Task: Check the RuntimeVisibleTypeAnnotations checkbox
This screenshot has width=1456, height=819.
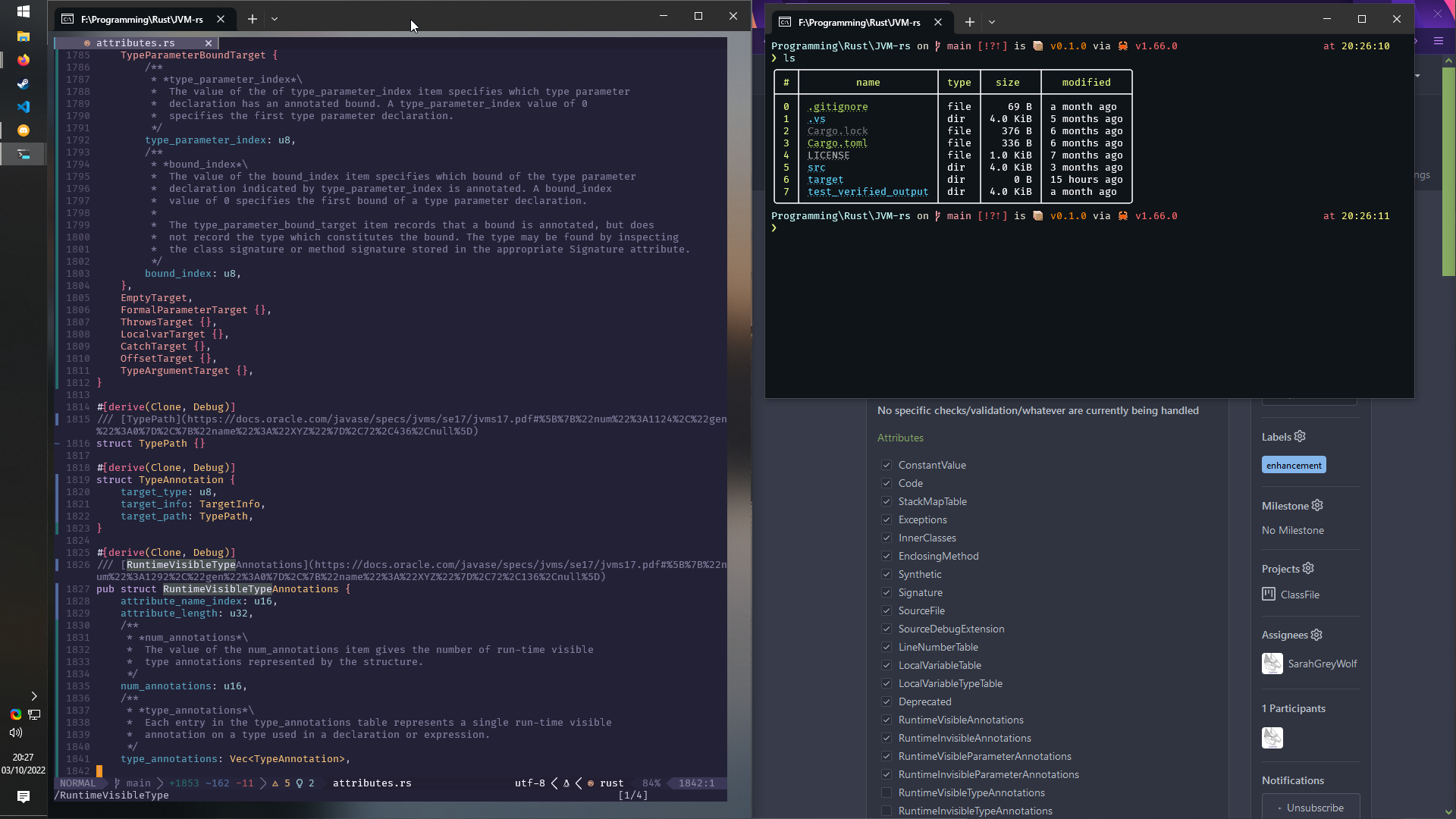Action: (886, 792)
